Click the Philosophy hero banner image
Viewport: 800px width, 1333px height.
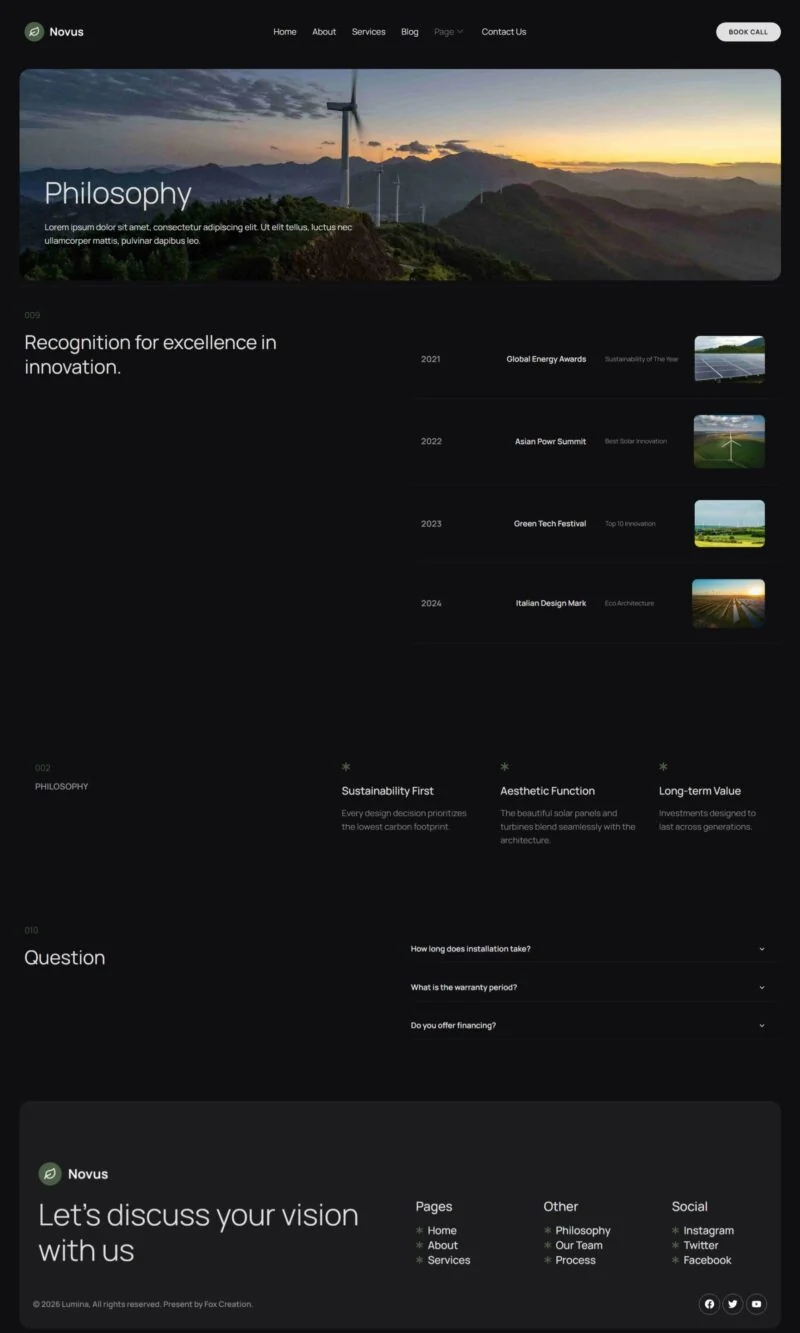[400, 175]
